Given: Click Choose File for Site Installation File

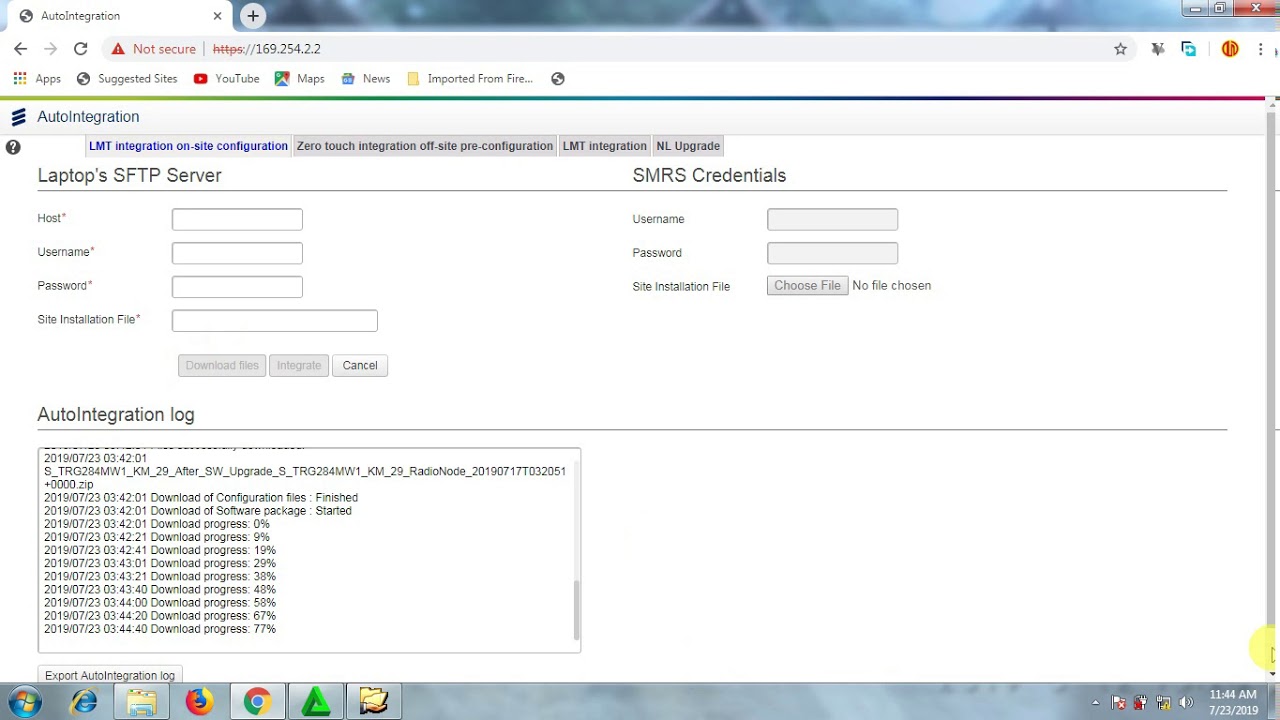Looking at the screenshot, I should pos(808,286).
